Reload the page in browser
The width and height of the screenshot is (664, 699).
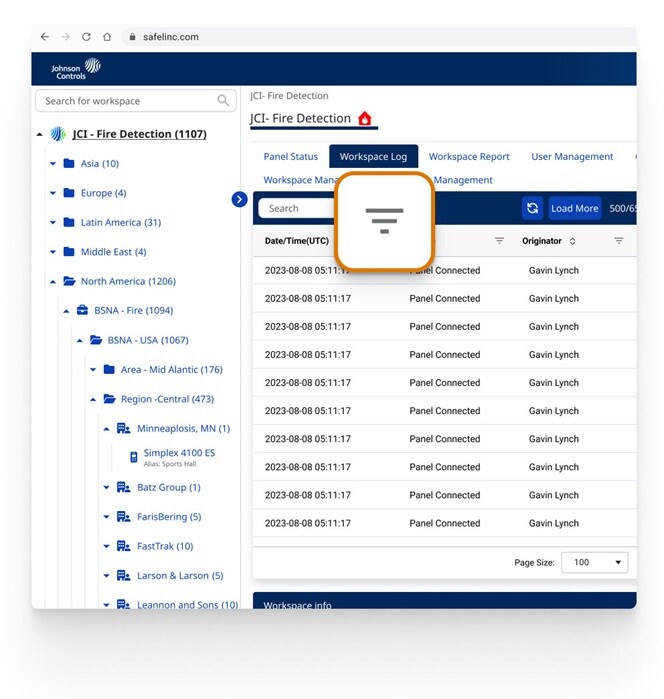(x=87, y=37)
